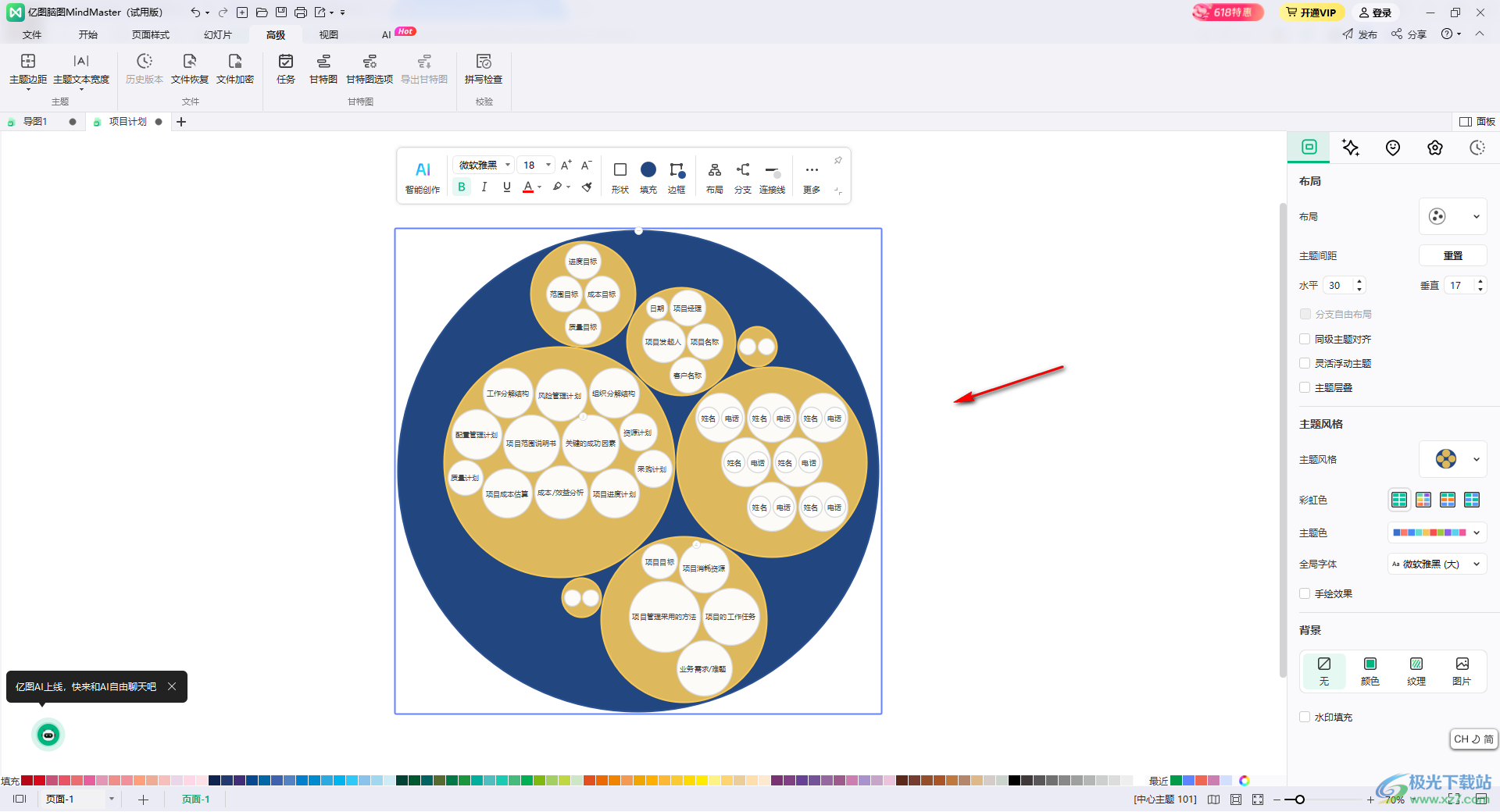Click the spell check (拼写检查) icon
Image resolution: width=1500 pixels, height=812 pixels.
(483, 69)
